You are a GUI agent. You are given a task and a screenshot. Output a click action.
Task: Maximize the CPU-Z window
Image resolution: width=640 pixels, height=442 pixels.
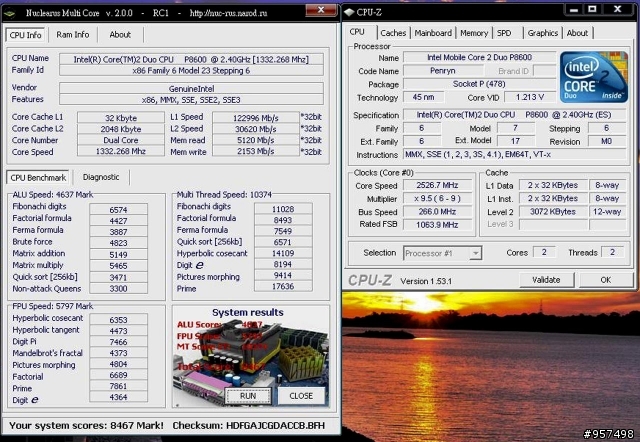[593, 9]
